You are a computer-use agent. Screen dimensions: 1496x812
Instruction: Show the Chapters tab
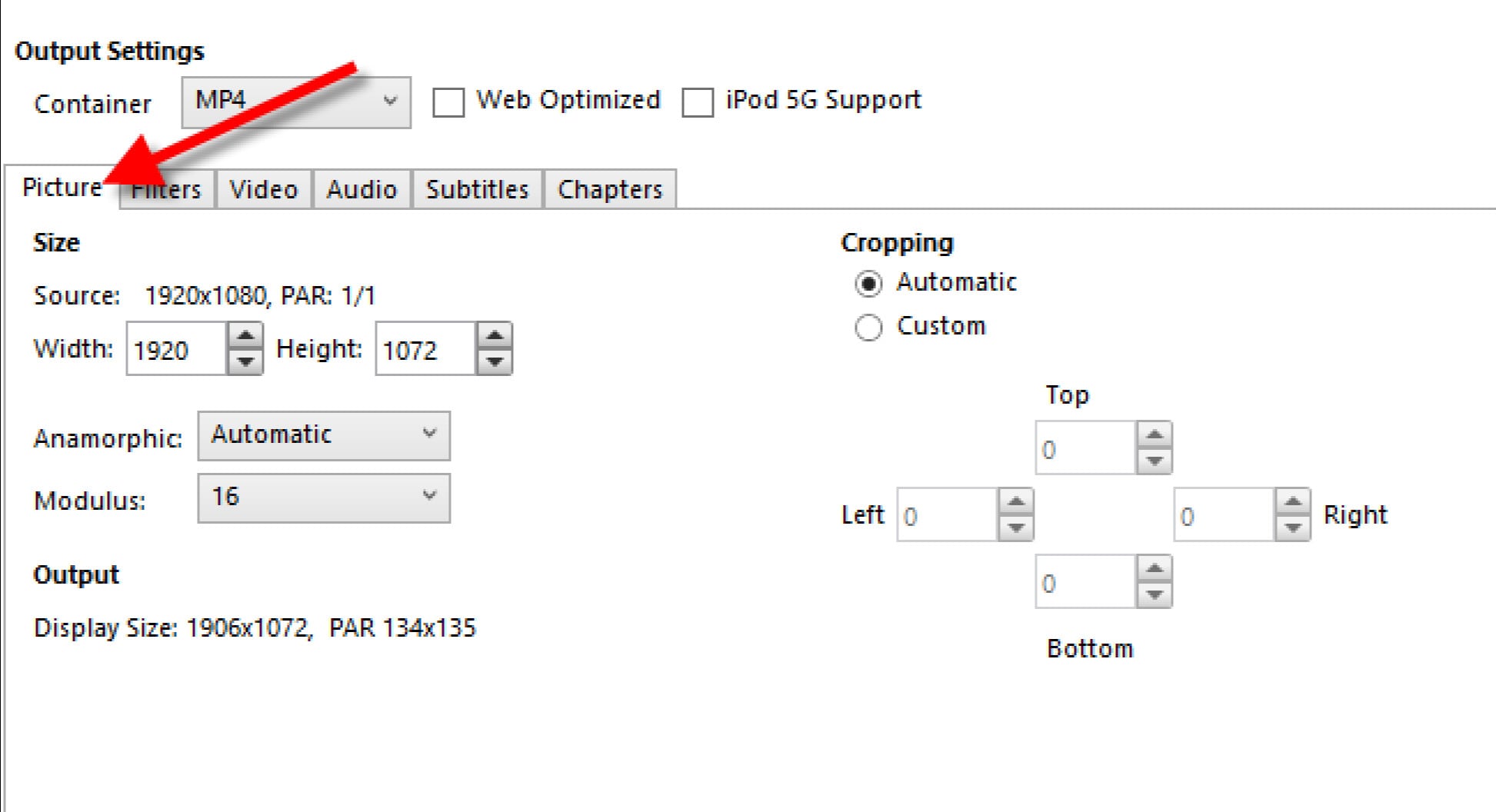coord(610,189)
